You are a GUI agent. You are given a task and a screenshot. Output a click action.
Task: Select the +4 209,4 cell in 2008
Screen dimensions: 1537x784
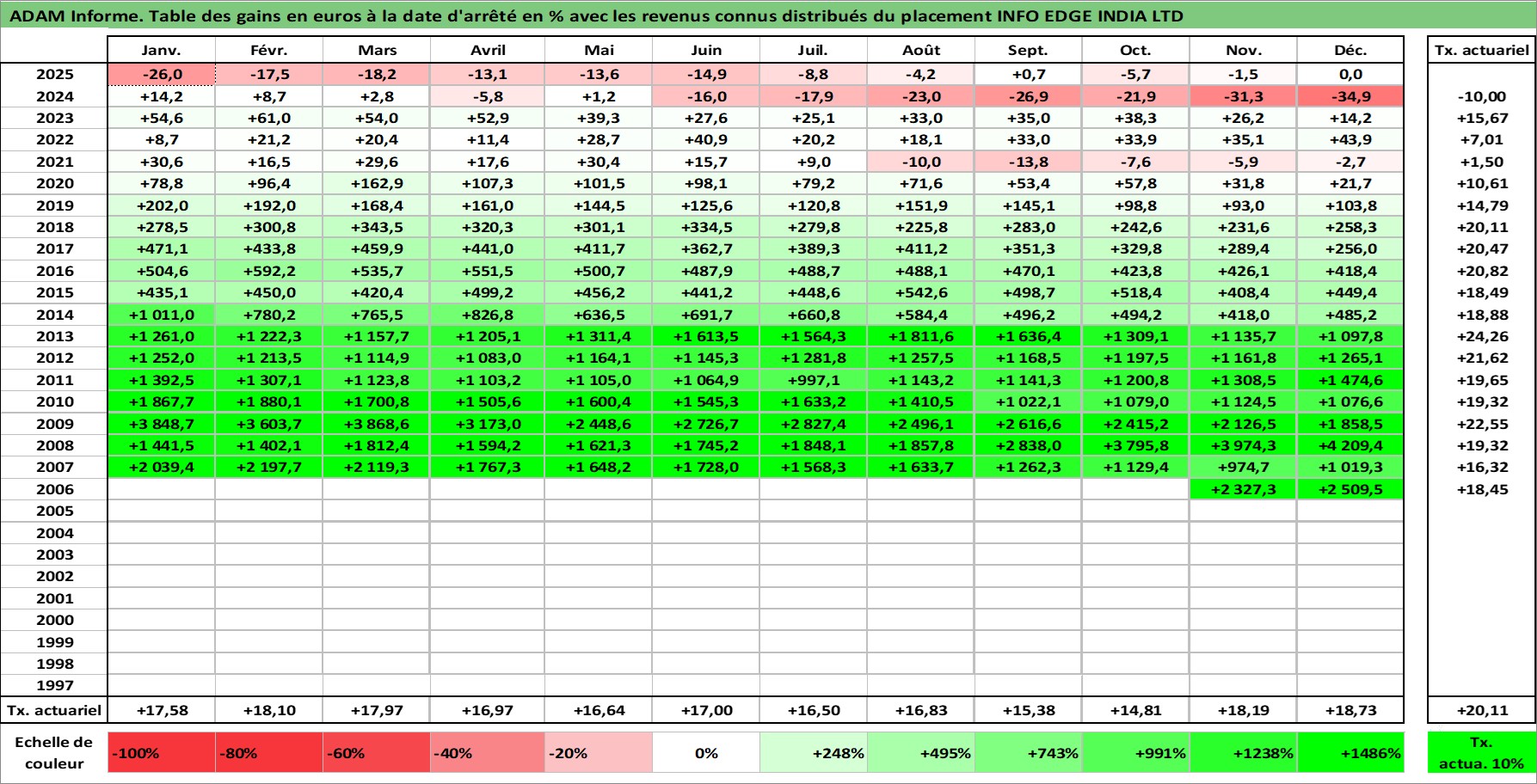click(x=1350, y=445)
